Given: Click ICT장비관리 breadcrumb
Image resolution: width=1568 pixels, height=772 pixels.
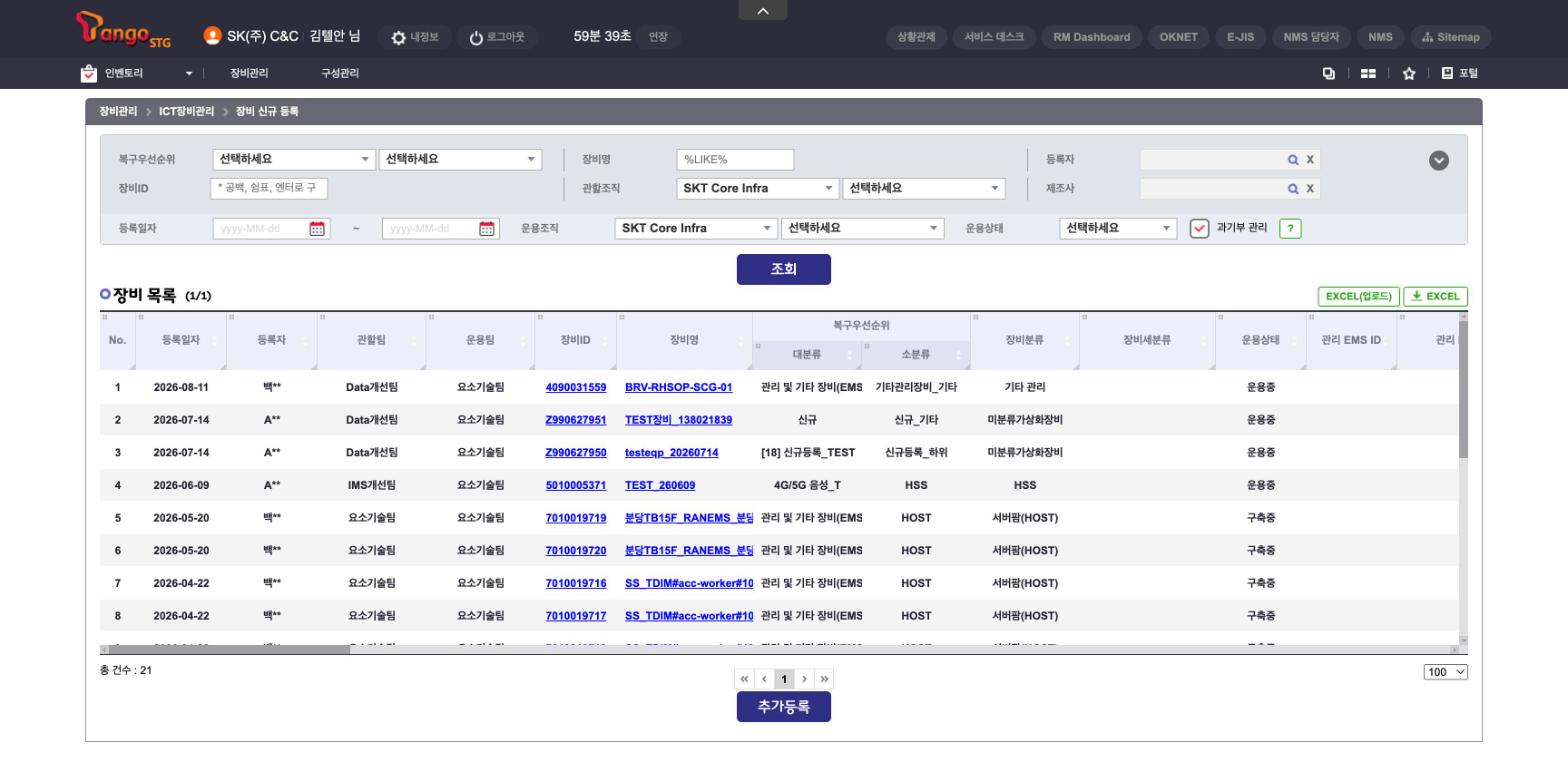Looking at the screenshot, I should (186, 111).
